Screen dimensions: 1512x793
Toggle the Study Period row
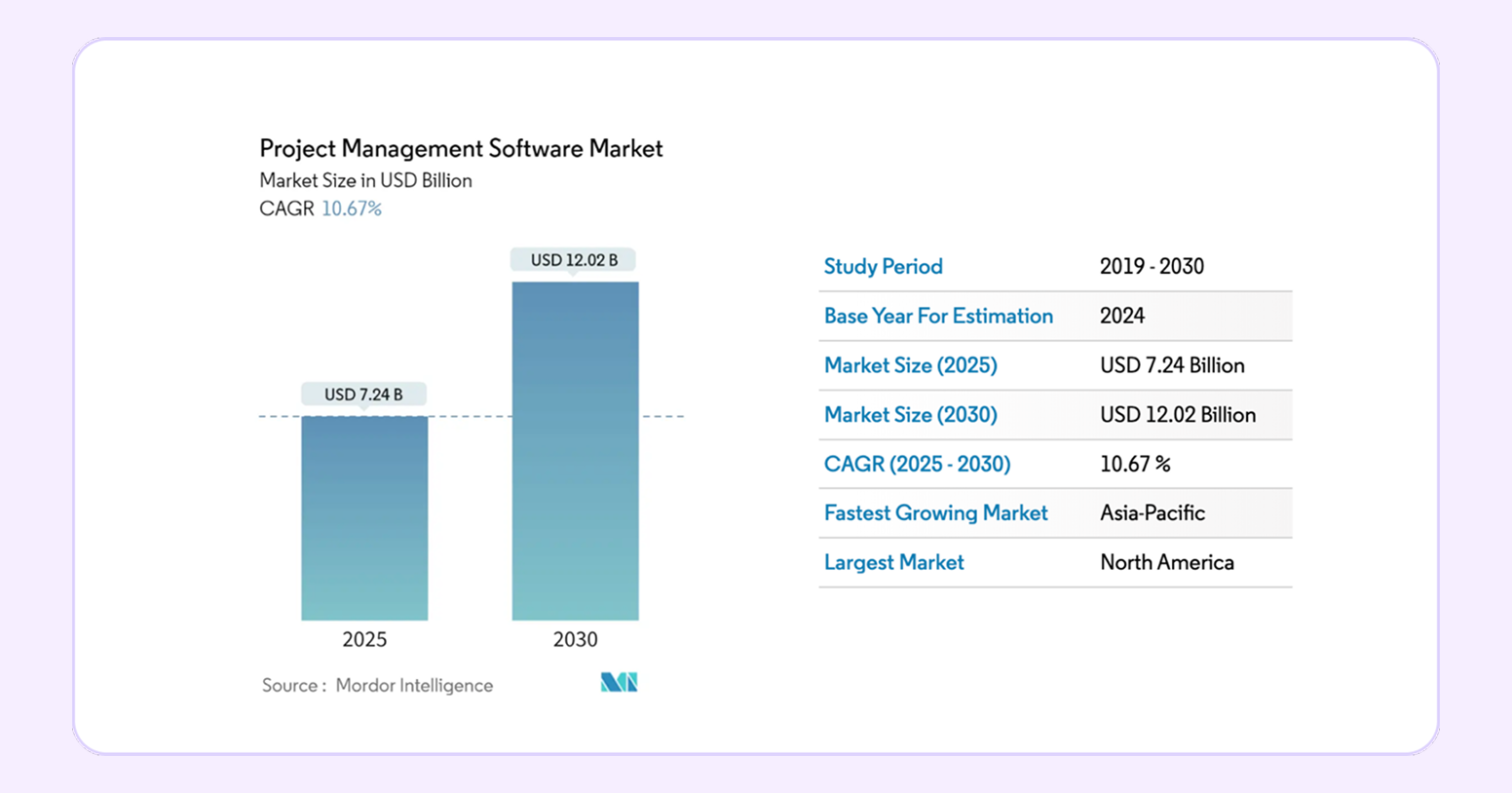point(883,266)
